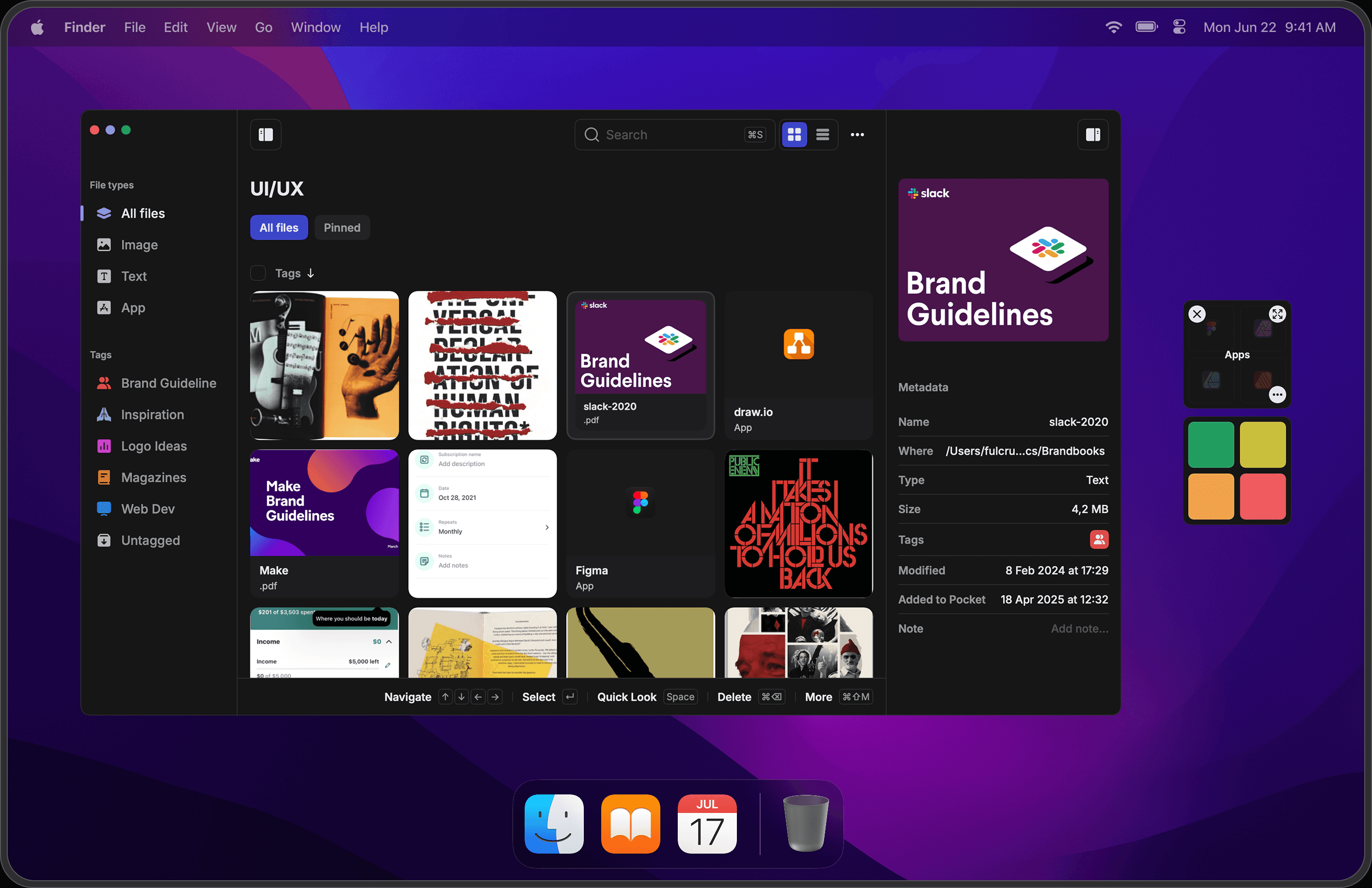The width and height of the screenshot is (1372, 888).
Task: Open Control Center in menu bar
Action: pos(1179,27)
